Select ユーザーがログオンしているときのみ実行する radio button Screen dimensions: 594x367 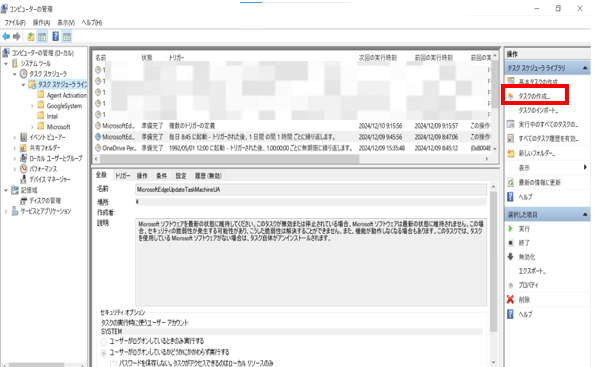[x=103, y=342]
